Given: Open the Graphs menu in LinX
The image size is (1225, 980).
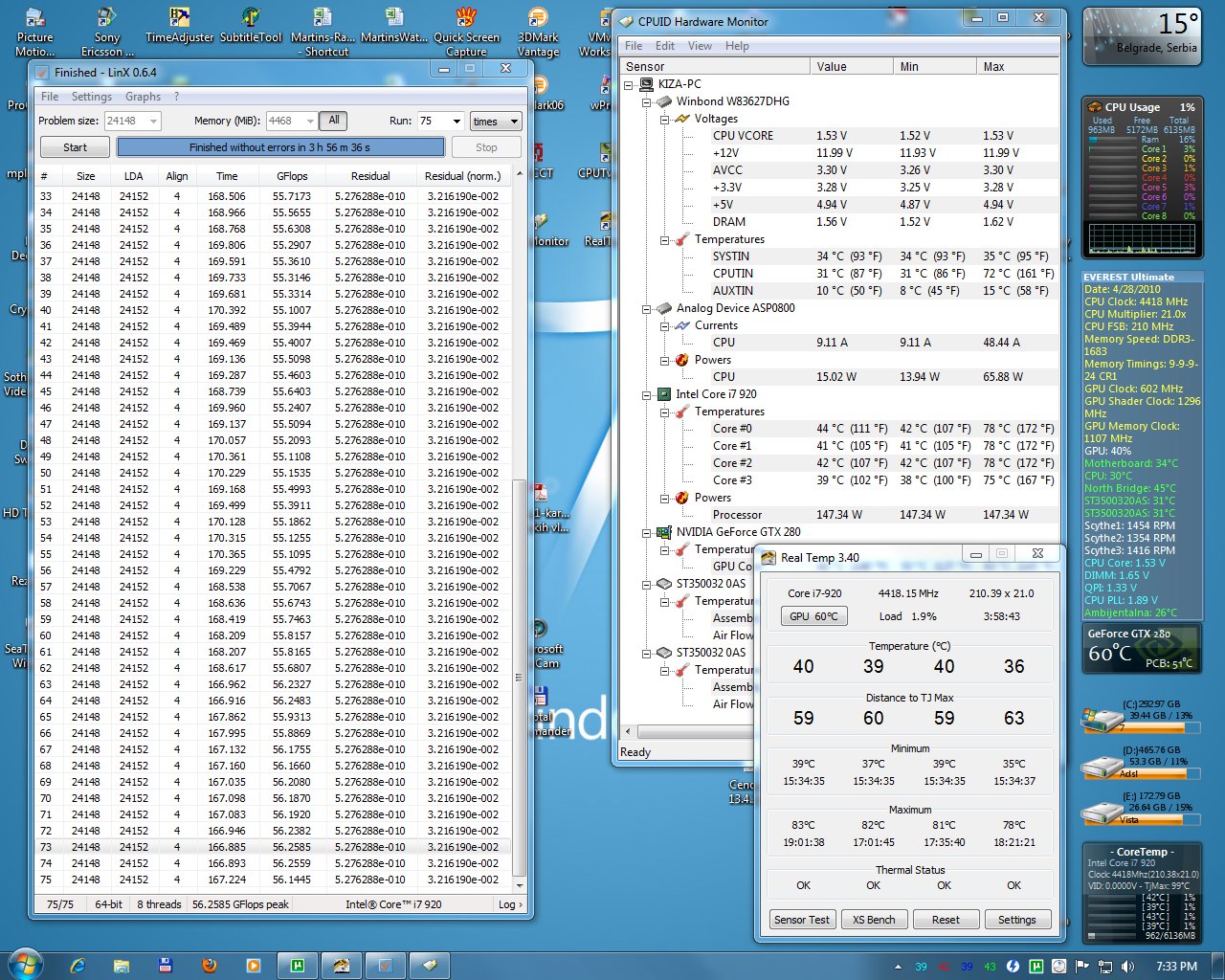Looking at the screenshot, I should click(x=143, y=97).
